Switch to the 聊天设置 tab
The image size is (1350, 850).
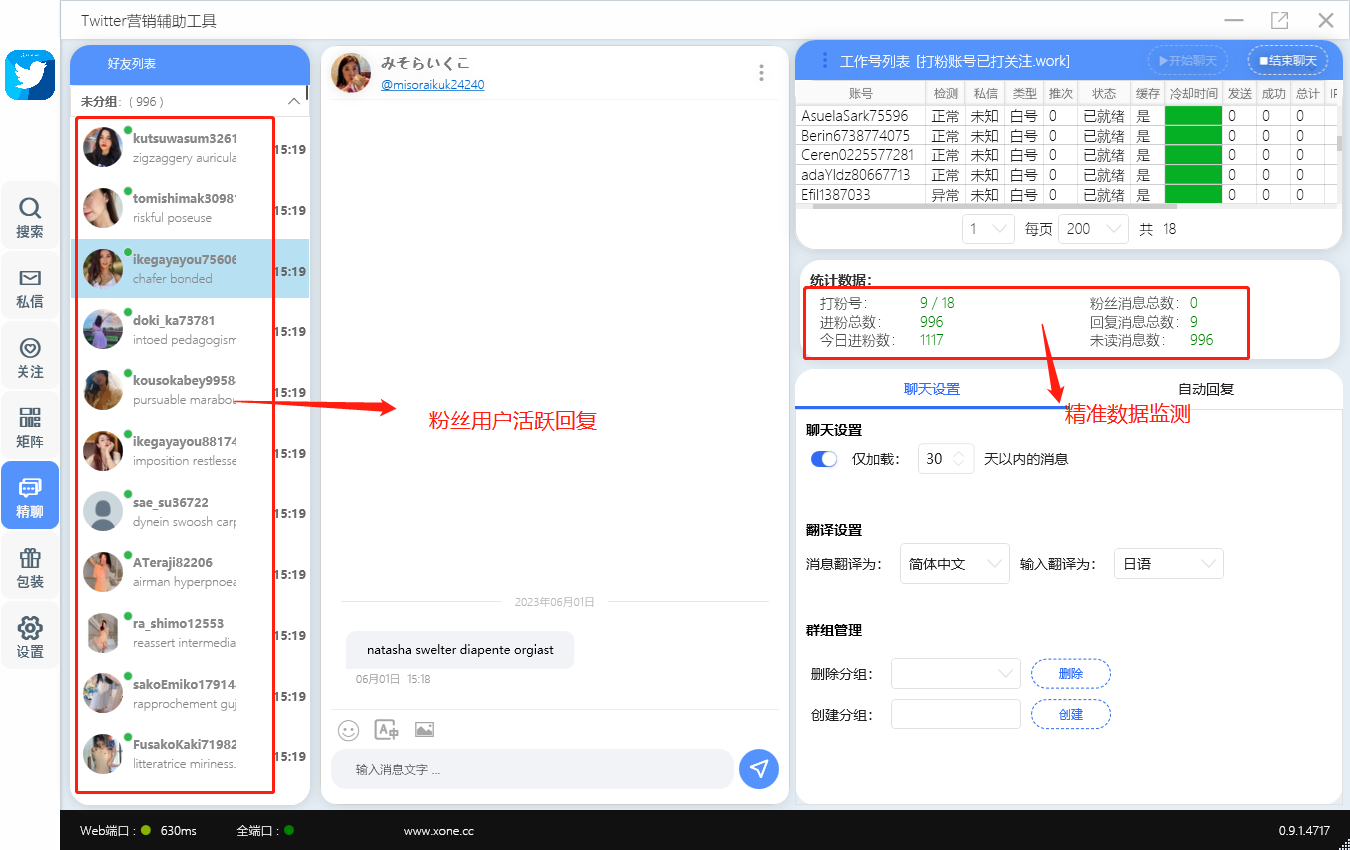pyautogui.click(x=931, y=389)
